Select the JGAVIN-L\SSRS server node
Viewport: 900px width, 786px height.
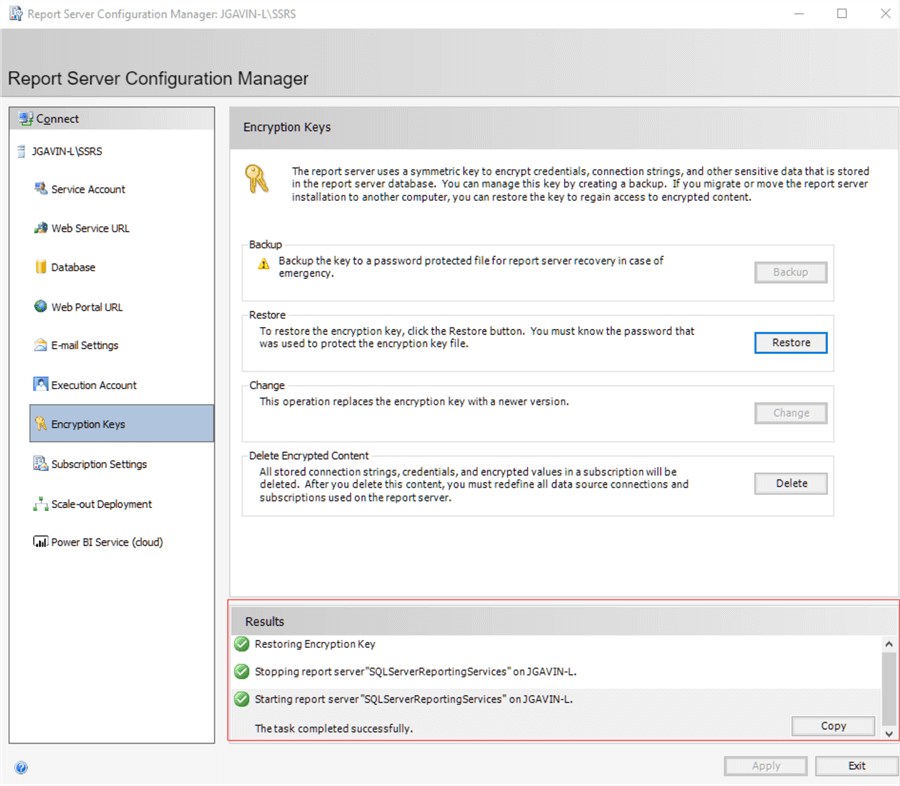67,152
